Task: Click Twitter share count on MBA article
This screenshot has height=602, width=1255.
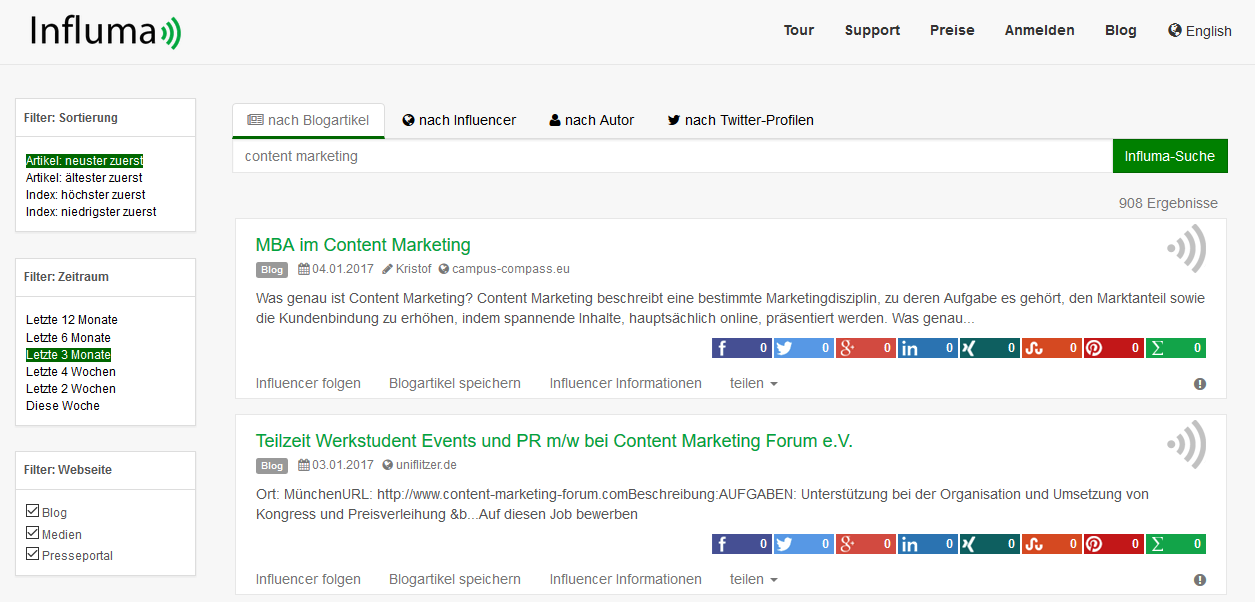Action: click(804, 348)
